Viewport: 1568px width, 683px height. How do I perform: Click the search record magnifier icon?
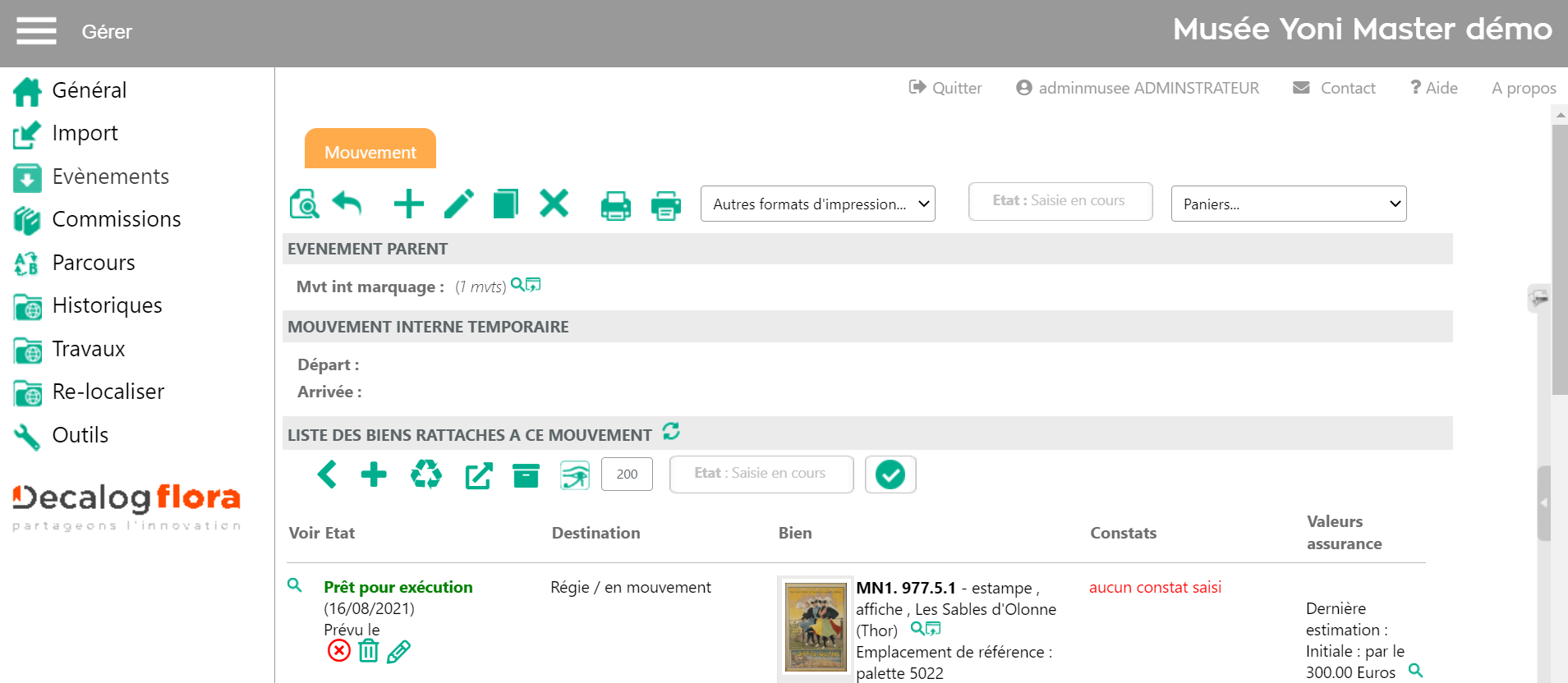click(305, 204)
